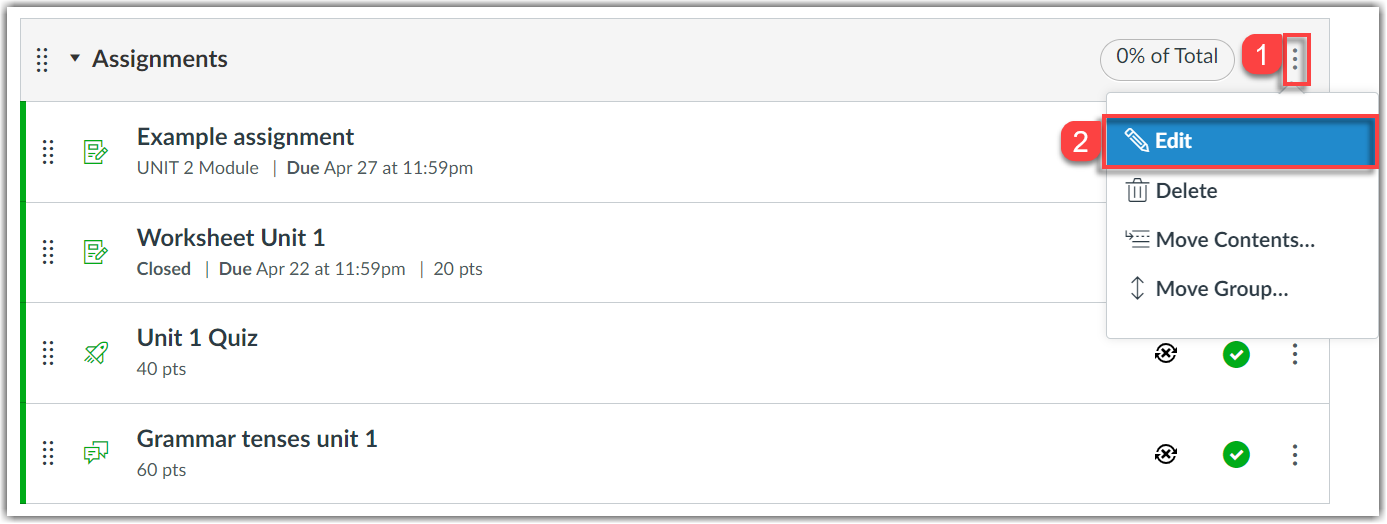Open options menu for Unit 1 Quiz
The width and height of the screenshot is (1387, 524).
(x=1295, y=353)
